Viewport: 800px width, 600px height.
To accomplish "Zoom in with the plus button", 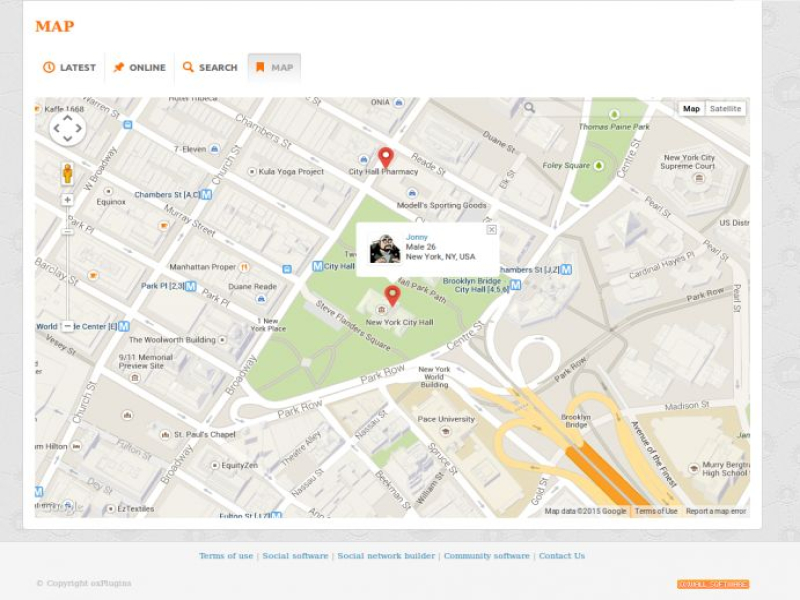I will click(x=68, y=200).
